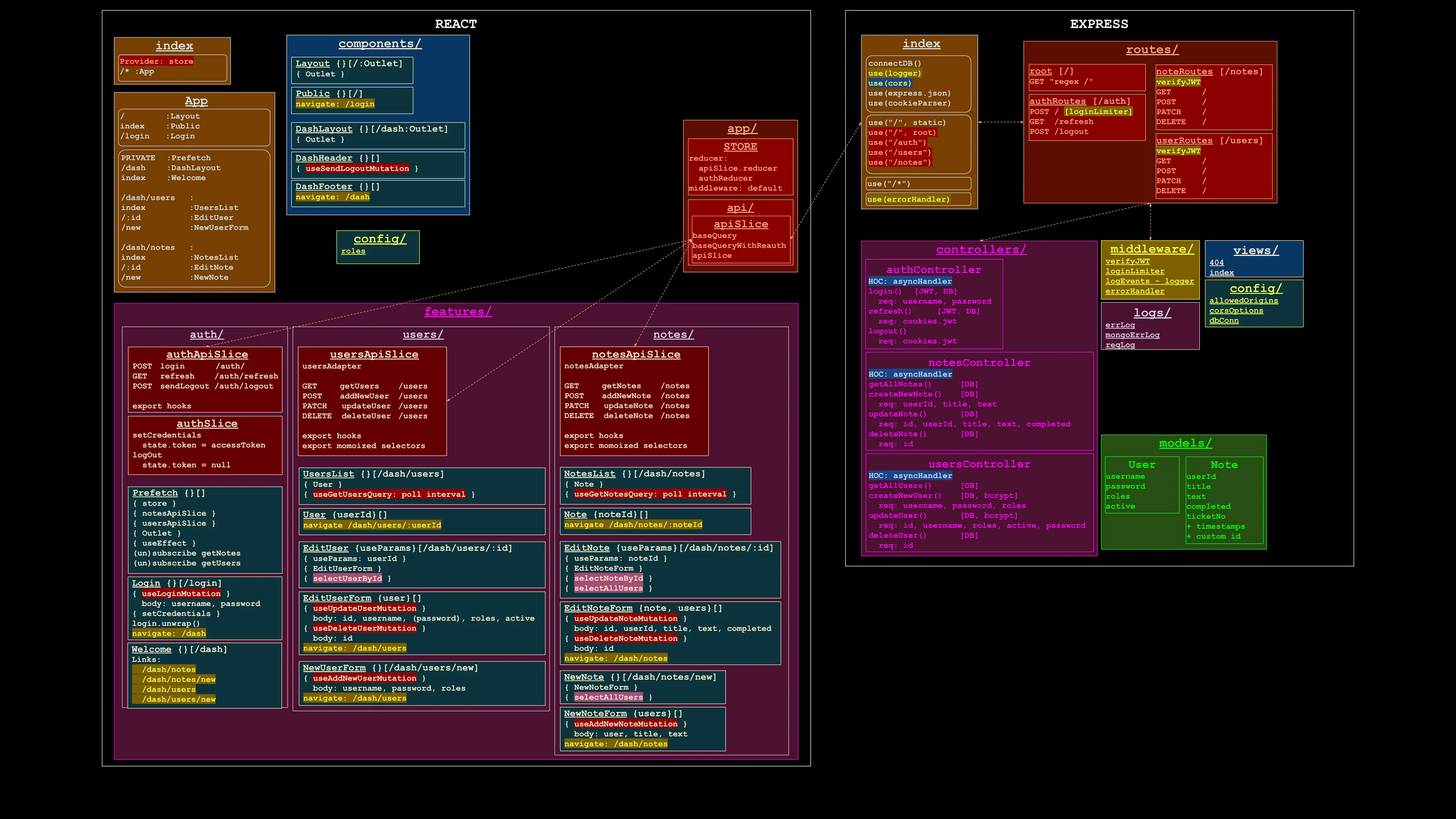Viewport: 1456px width, 819px height.
Task: Click the Note model heading
Action: click(x=1223, y=465)
